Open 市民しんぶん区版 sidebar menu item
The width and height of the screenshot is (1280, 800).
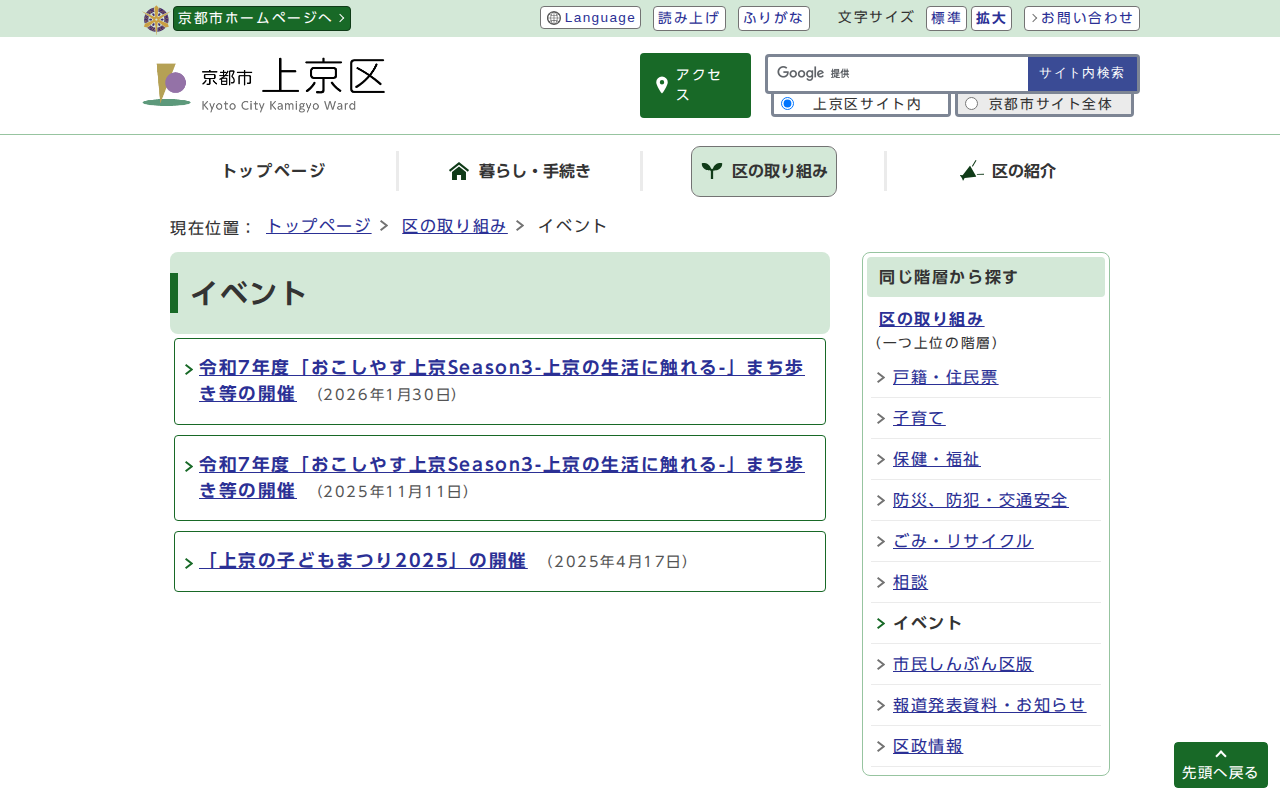tap(962, 664)
